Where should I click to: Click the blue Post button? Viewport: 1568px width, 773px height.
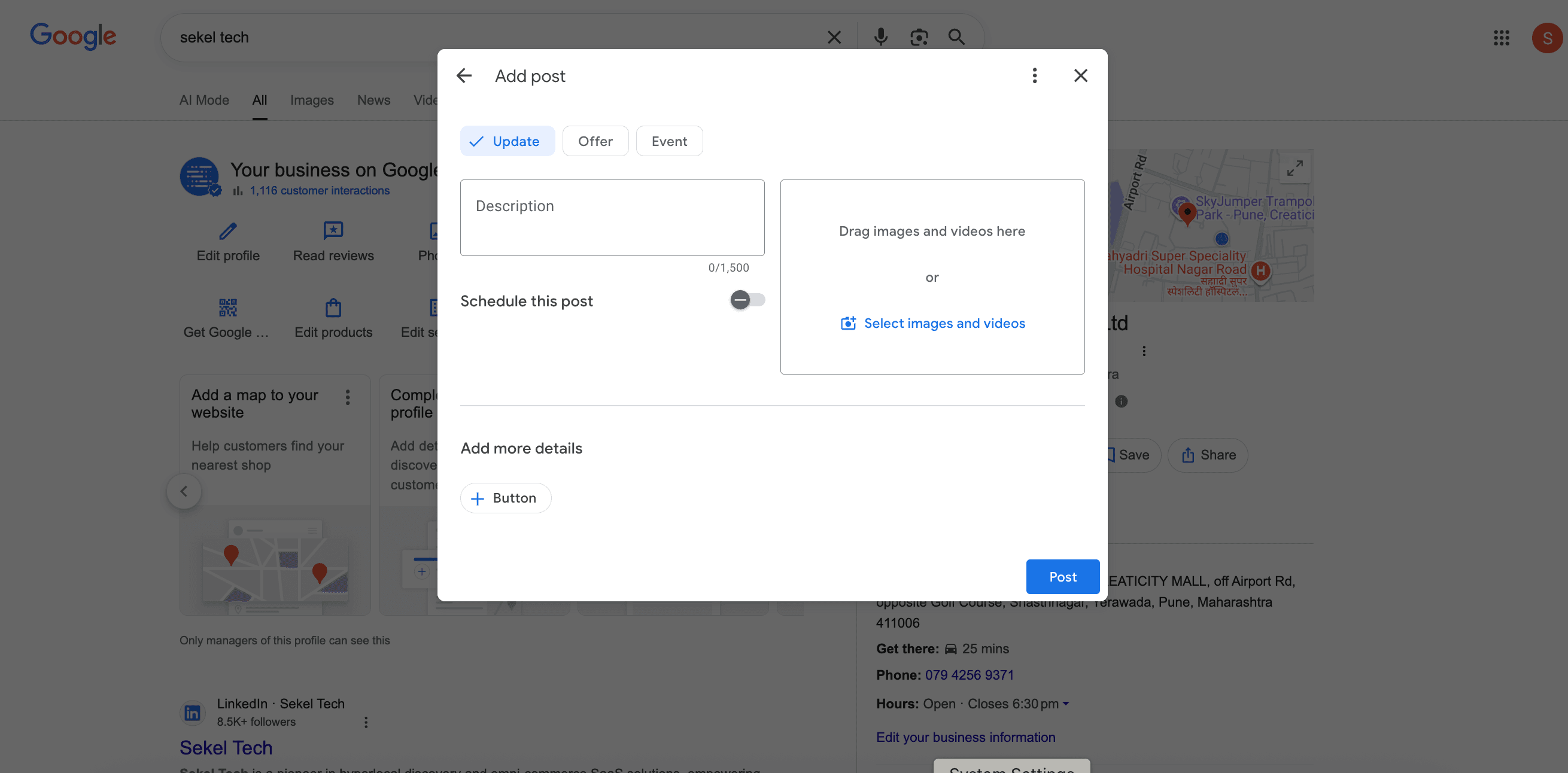1062,576
